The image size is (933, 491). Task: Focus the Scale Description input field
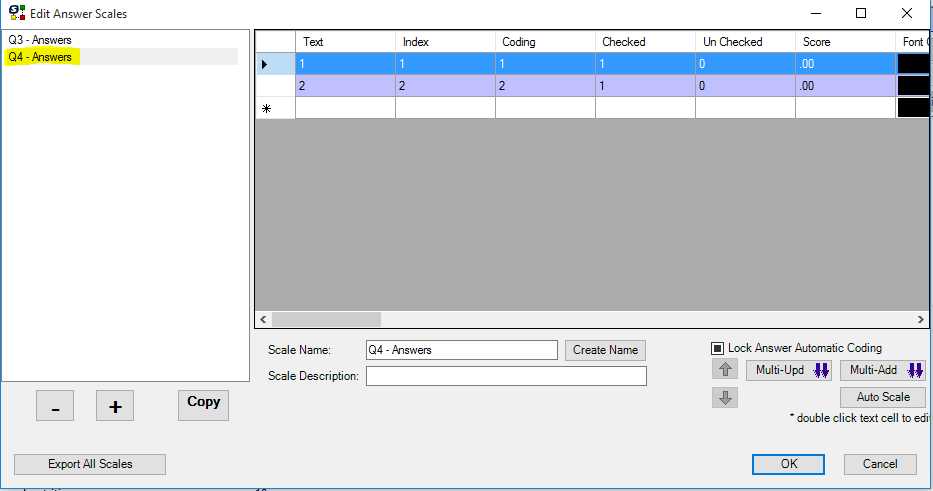(506, 376)
